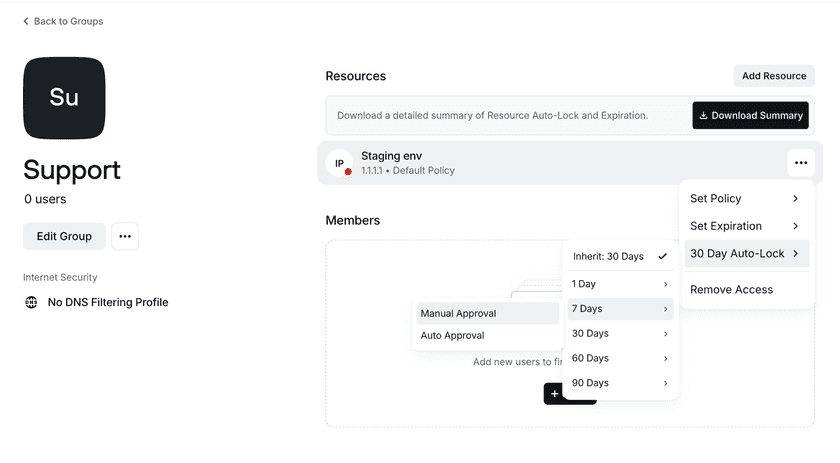
Task: Click the IP icon for Staging env
Action: pos(340,163)
